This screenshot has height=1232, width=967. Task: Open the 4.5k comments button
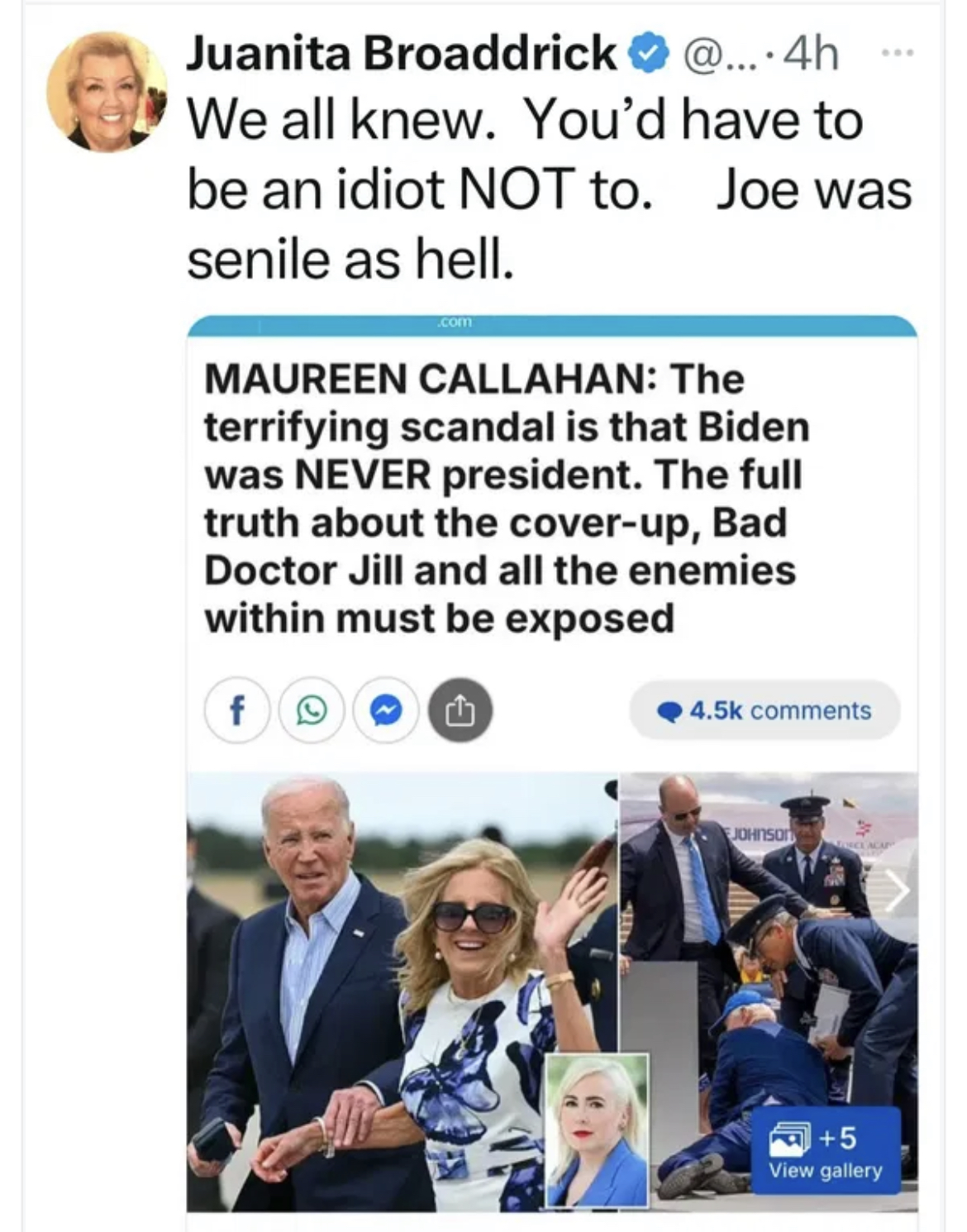765,710
